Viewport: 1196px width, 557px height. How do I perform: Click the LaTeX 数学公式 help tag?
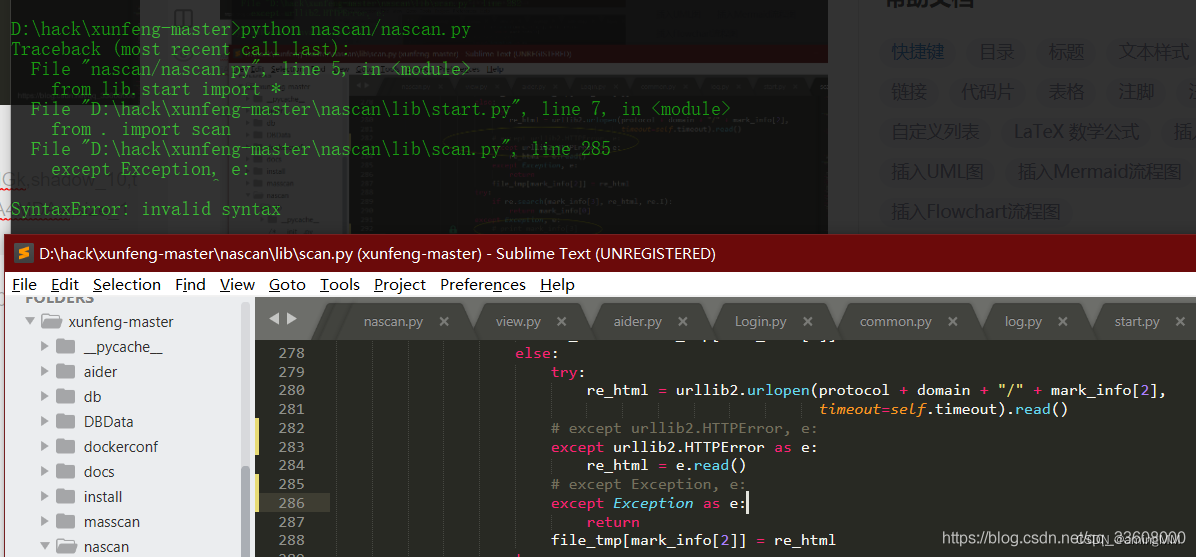(x=1076, y=131)
